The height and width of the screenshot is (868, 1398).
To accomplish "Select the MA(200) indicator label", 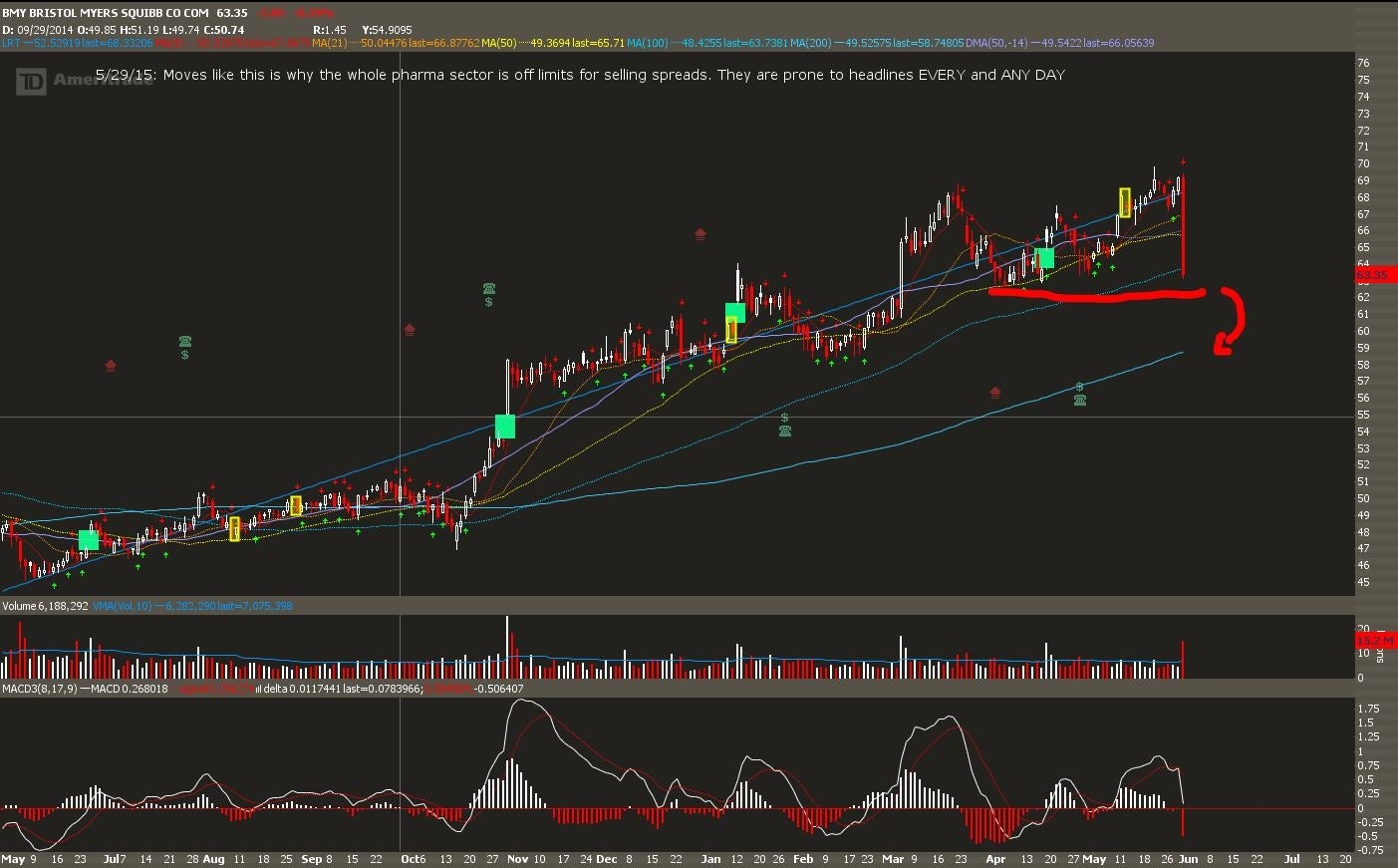I will point(877,43).
